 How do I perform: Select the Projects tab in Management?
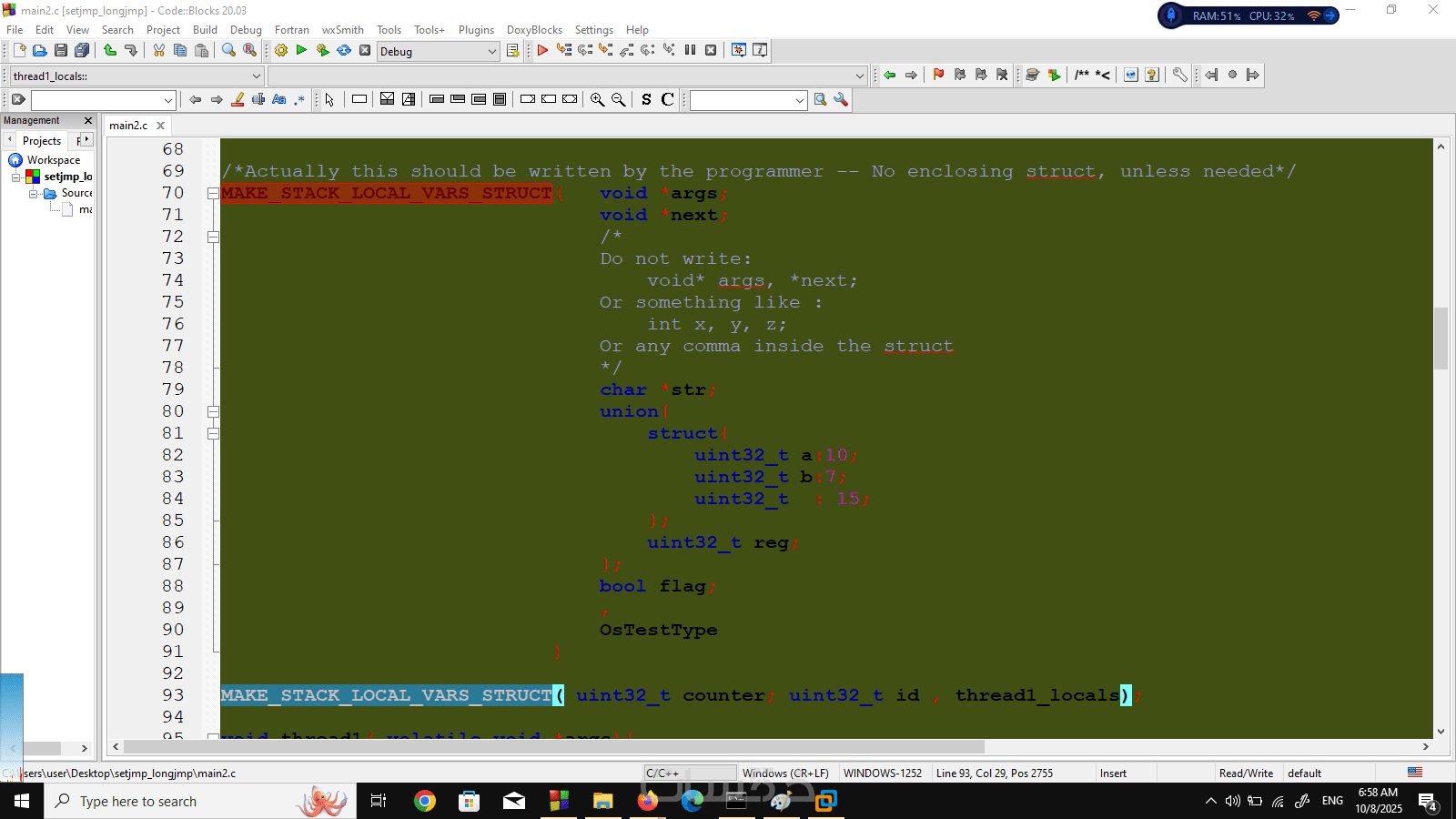(x=42, y=140)
